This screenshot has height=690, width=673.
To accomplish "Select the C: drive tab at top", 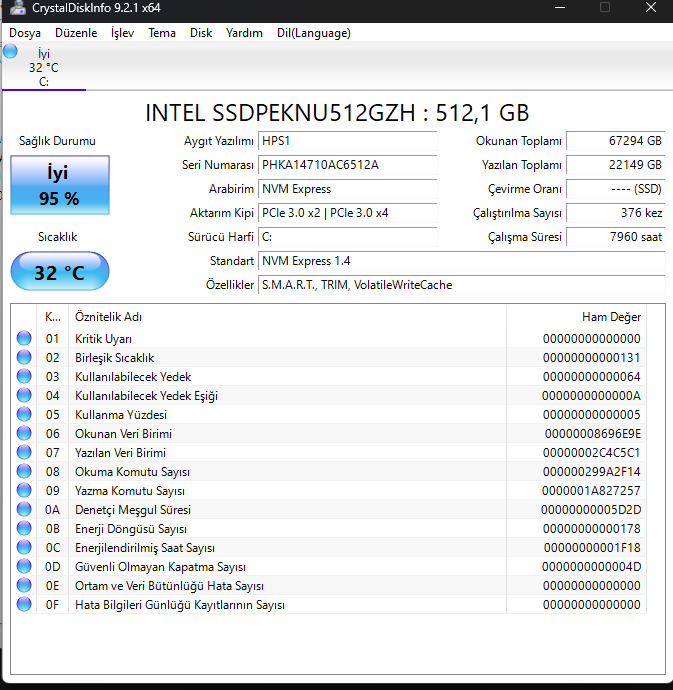I will [43, 68].
